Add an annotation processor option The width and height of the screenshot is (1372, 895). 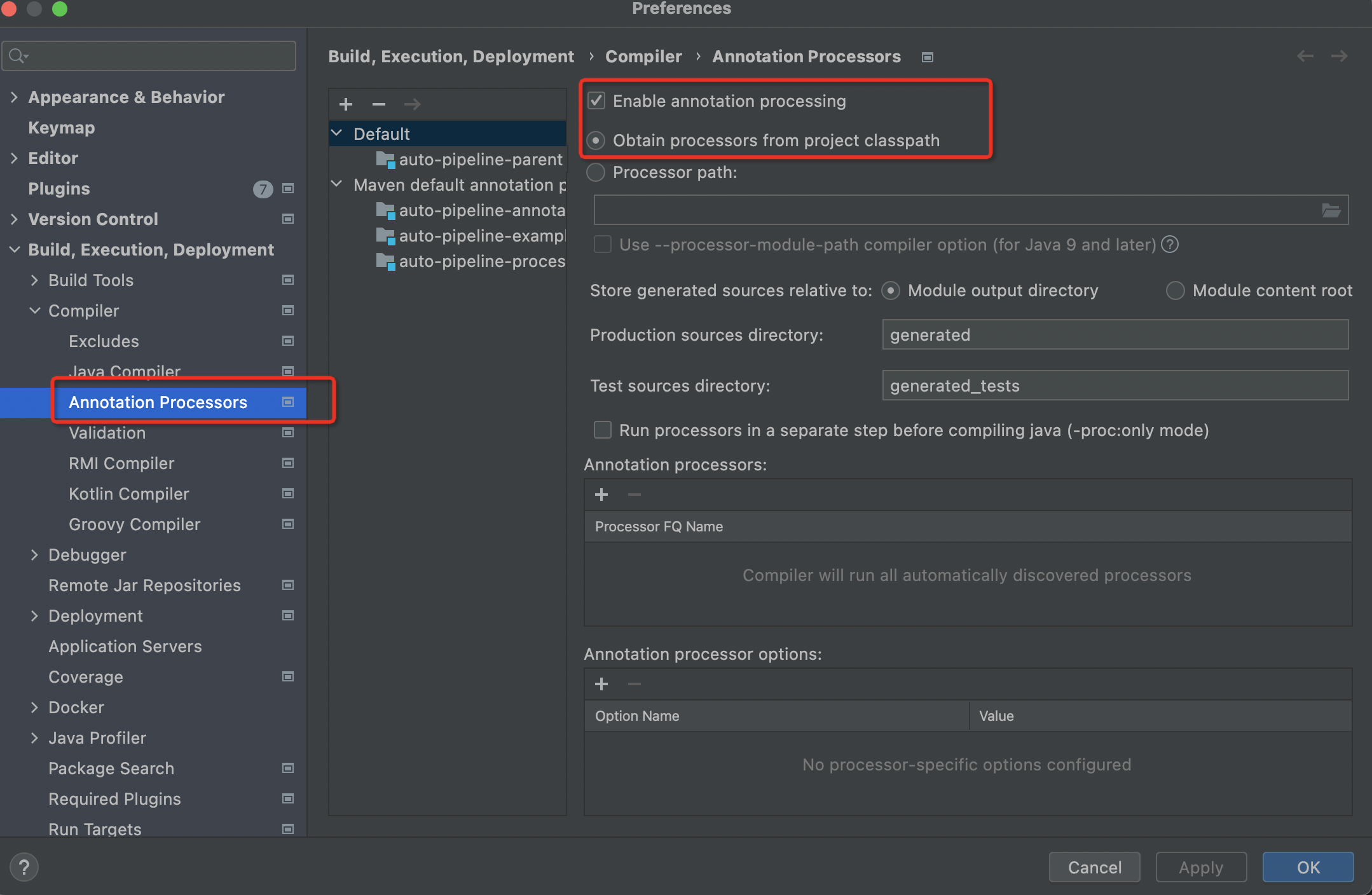point(601,683)
